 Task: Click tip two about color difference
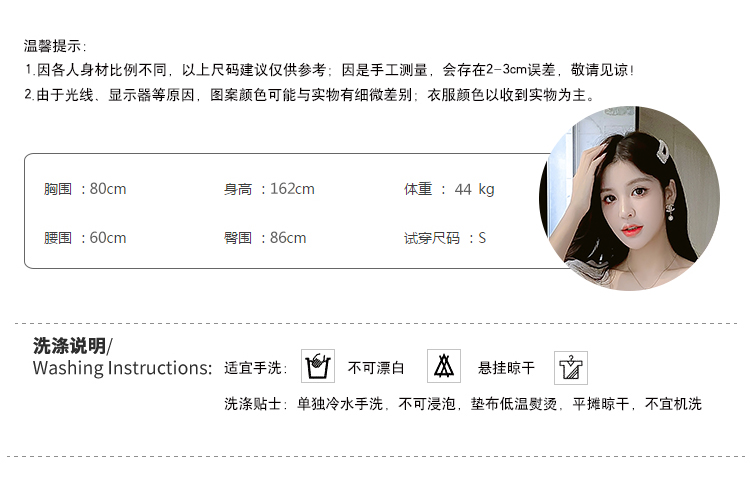pos(310,95)
